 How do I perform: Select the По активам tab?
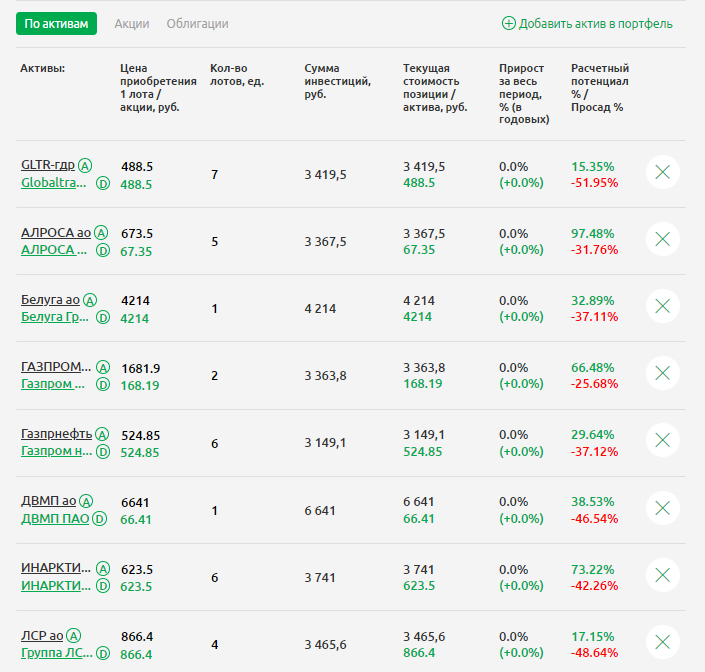(56, 23)
